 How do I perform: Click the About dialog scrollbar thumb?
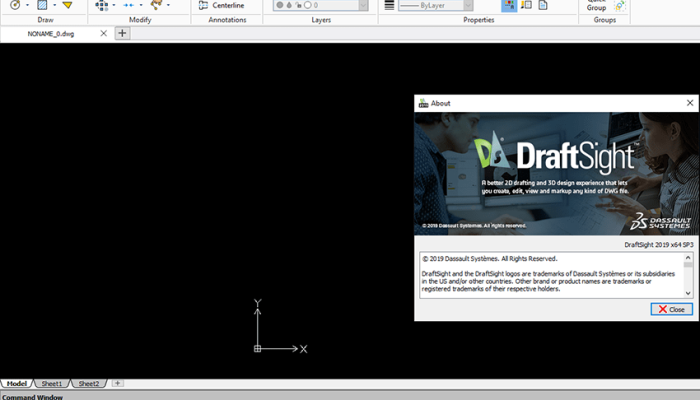click(x=688, y=265)
